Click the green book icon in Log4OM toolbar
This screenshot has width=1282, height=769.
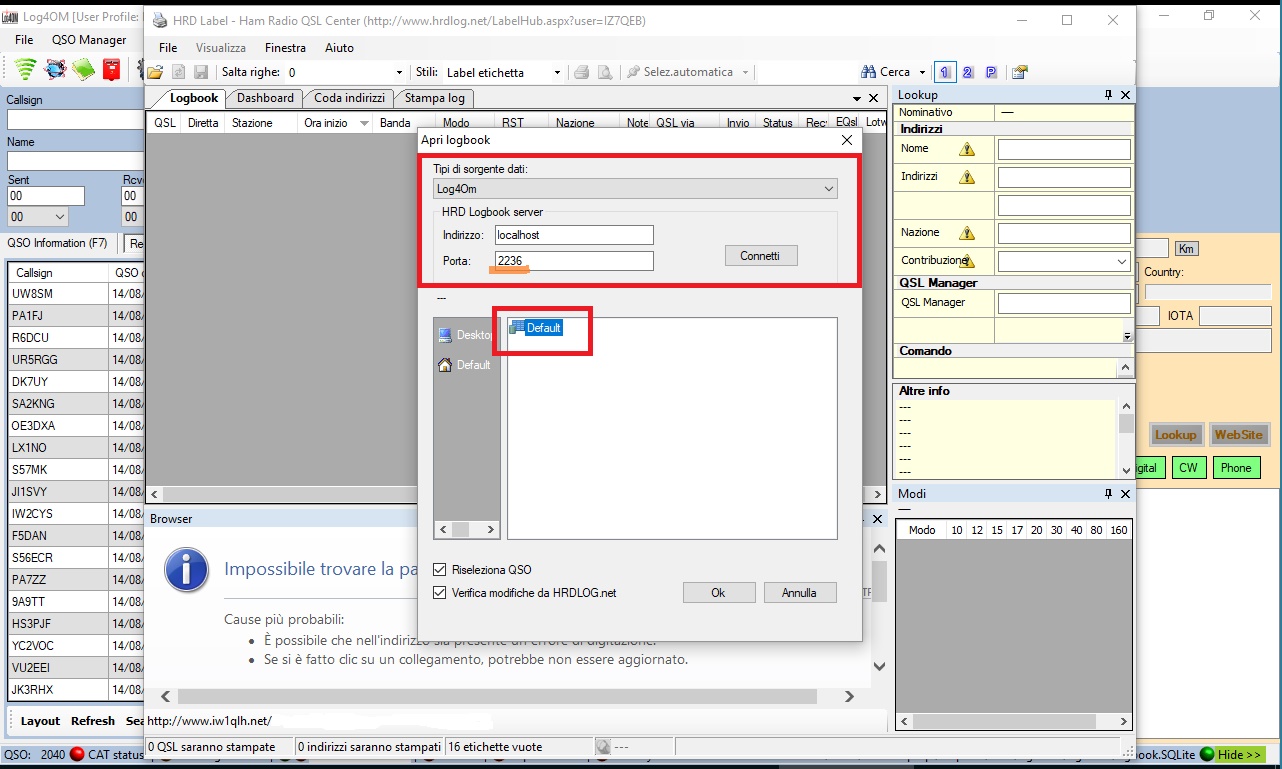point(83,69)
